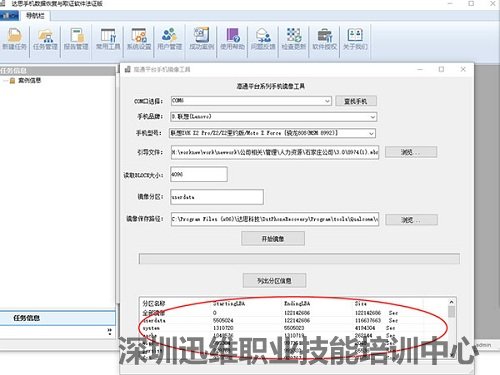Click into the 引导文件 path field

275,152
